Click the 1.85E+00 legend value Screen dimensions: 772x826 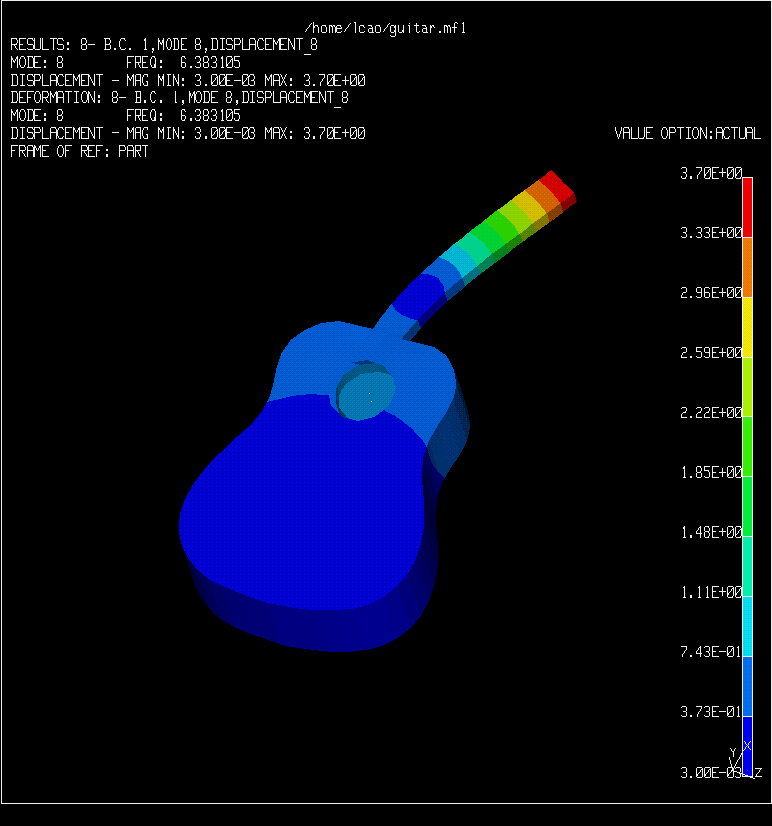(711, 472)
